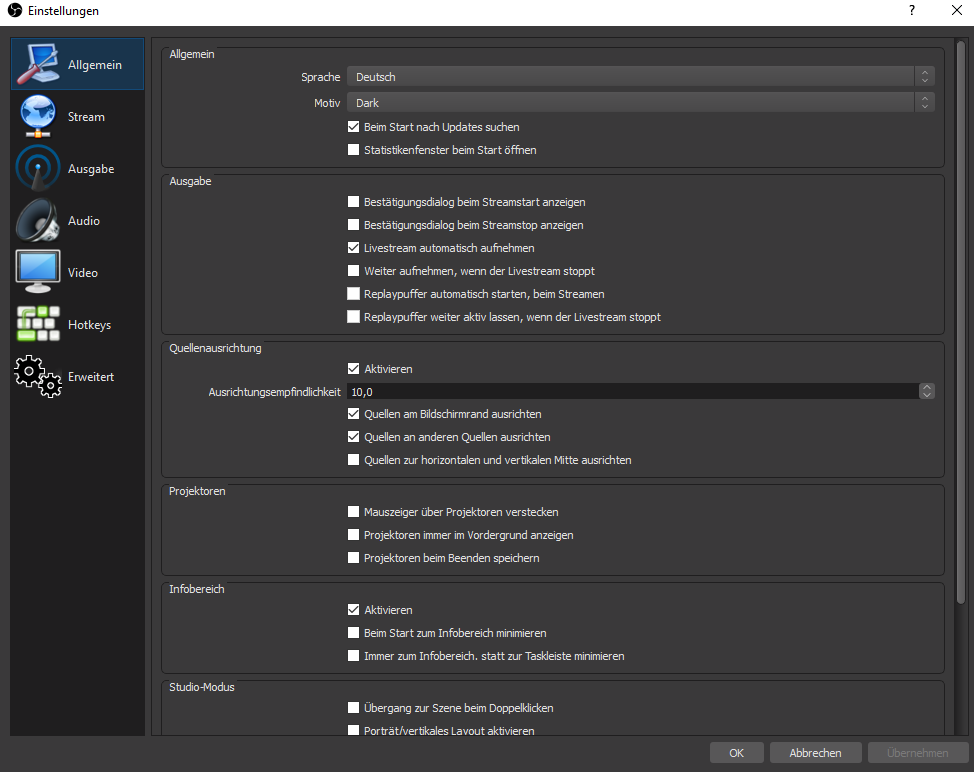Screen dimensions: 974x772
Task: Select the Erweitert gears icon
Action: pyautogui.click(x=38, y=377)
